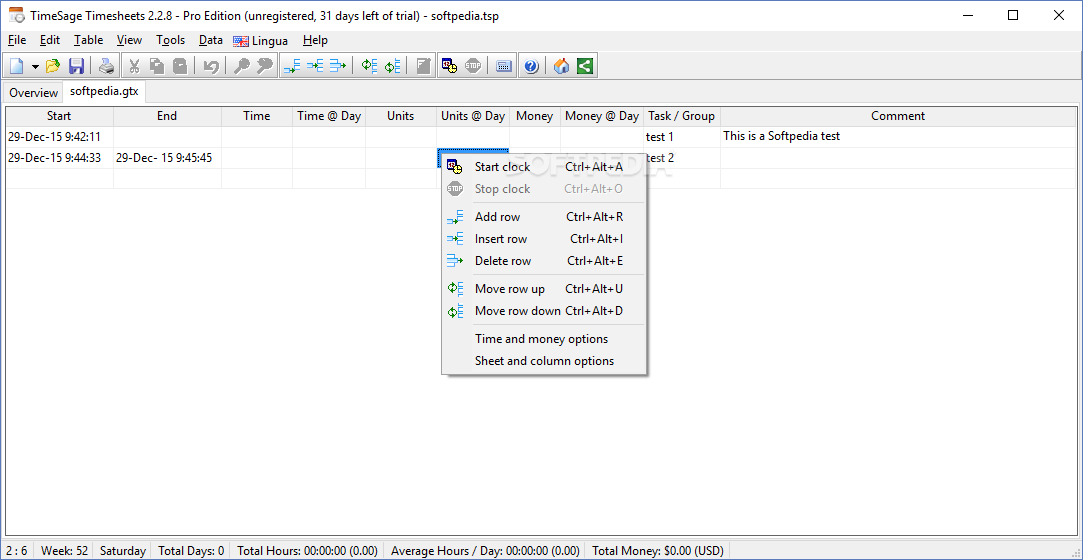Click the Time @ Day column header

coord(329,116)
